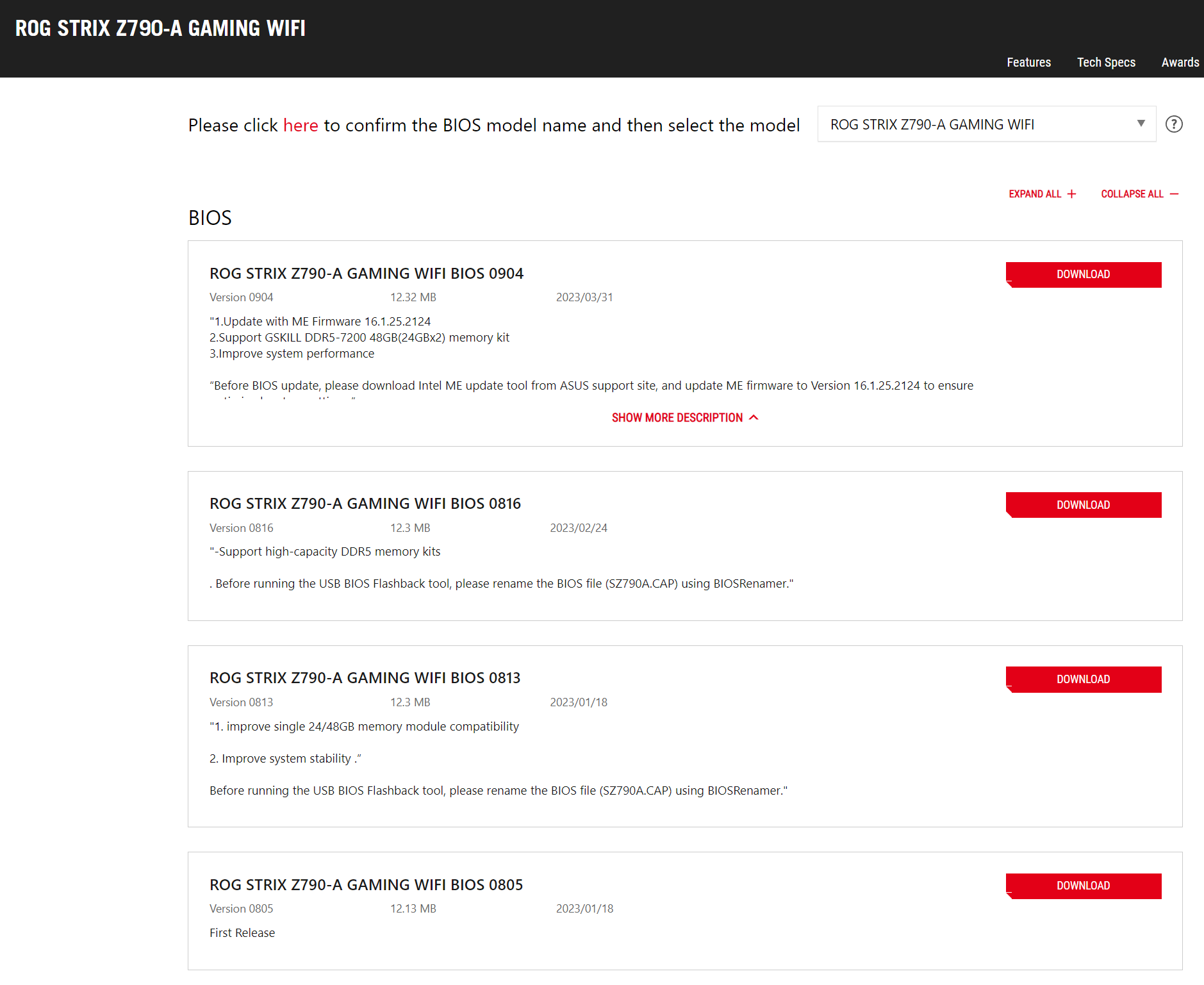Select the BIOS 0805 entry title

(x=367, y=885)
